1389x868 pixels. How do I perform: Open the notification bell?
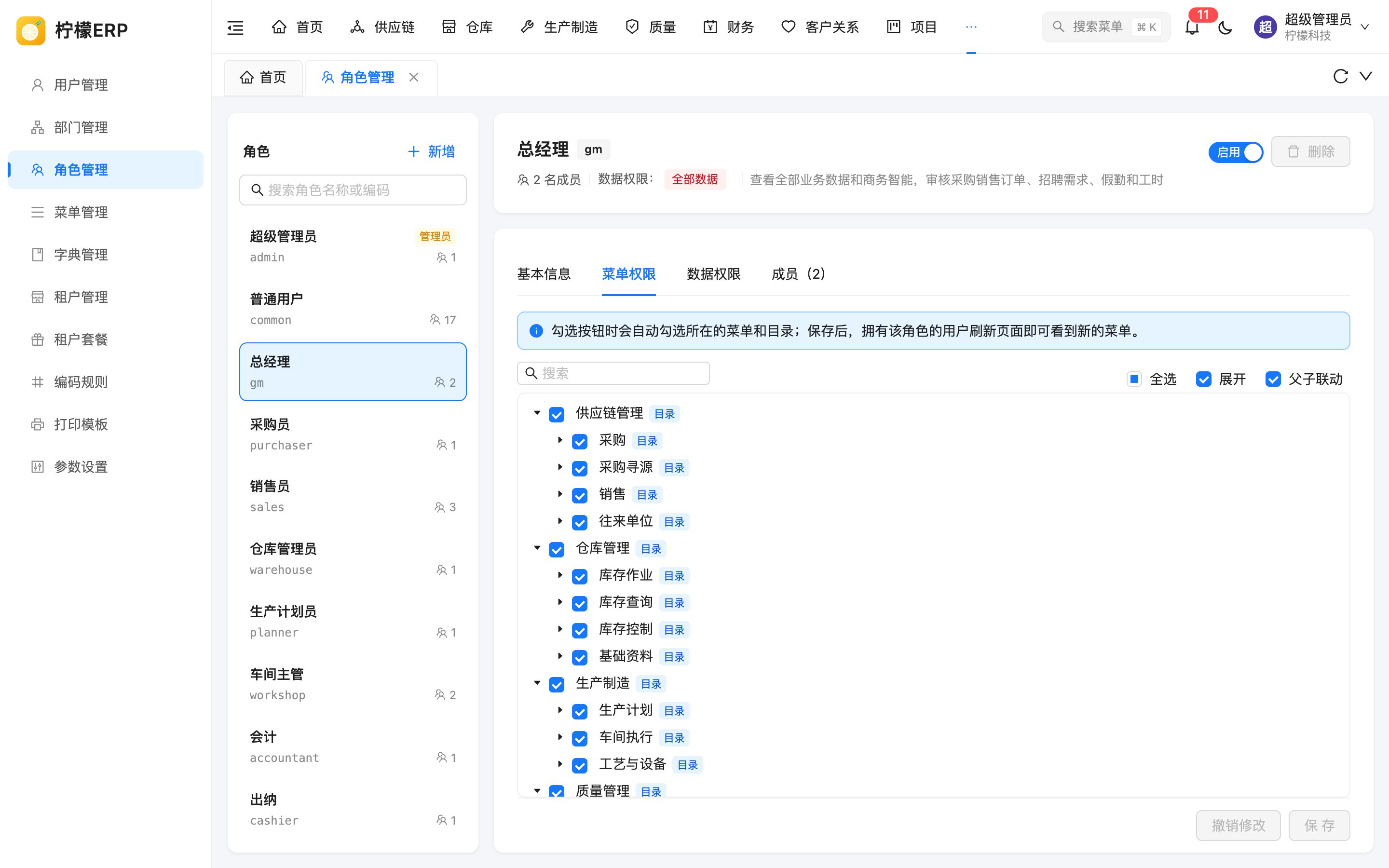tap(1192, 27)
